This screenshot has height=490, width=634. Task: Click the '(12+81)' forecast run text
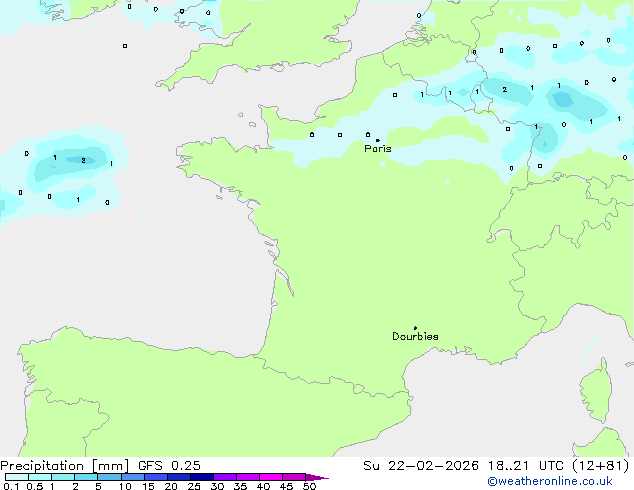(601, 466)
